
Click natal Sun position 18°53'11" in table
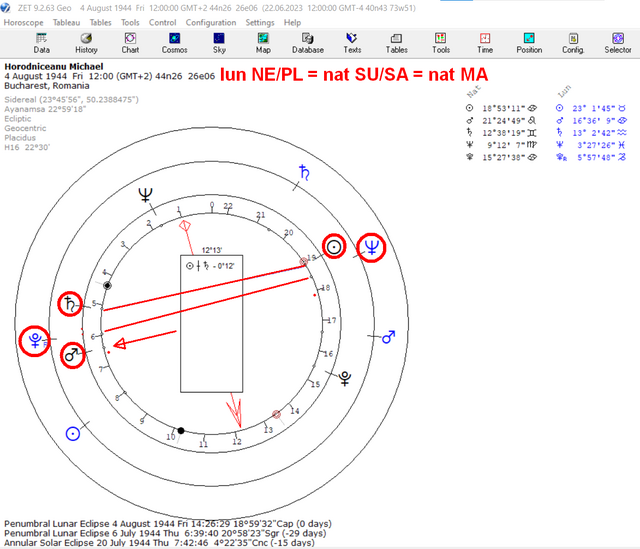click(503, 108)
